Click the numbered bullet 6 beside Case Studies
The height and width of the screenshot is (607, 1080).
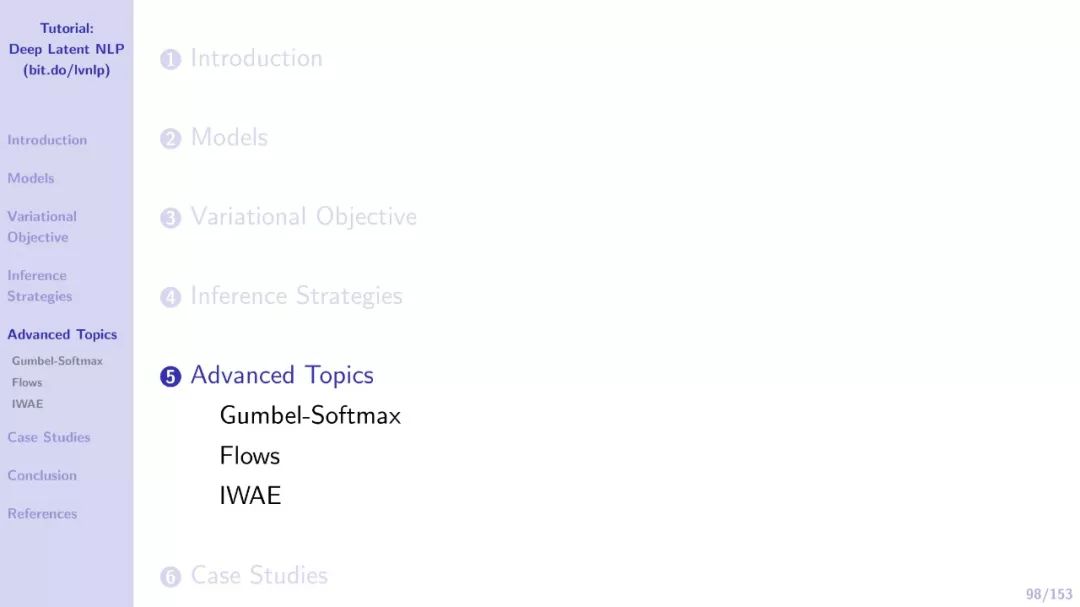pos(170,576)
